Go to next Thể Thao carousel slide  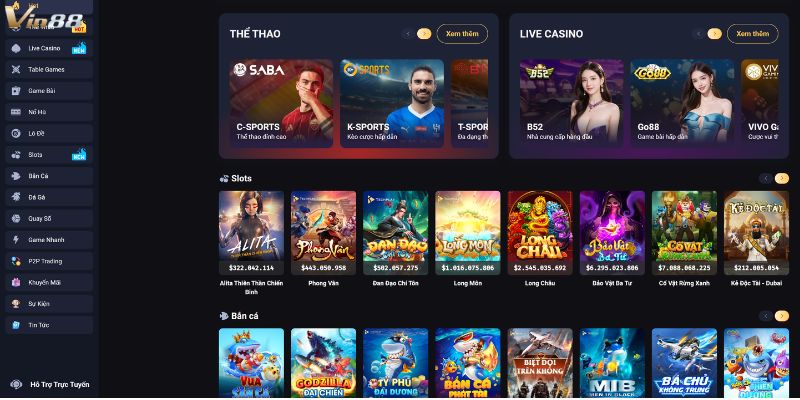click(x=424, y=34)
